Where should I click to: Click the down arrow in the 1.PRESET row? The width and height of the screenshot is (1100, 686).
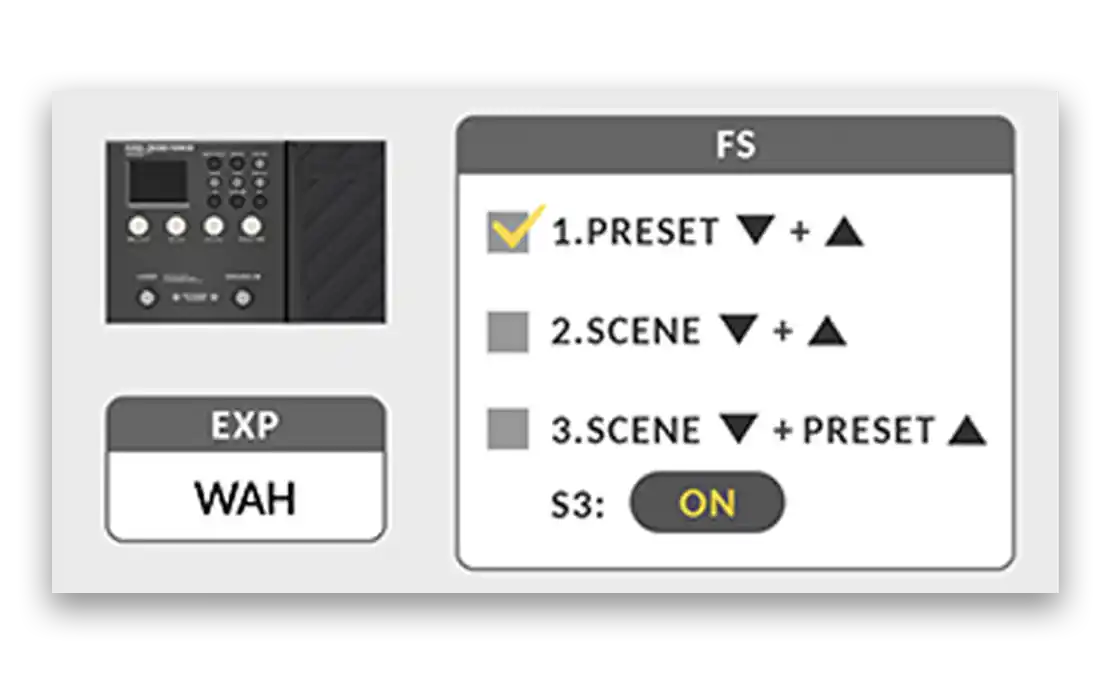755,231
